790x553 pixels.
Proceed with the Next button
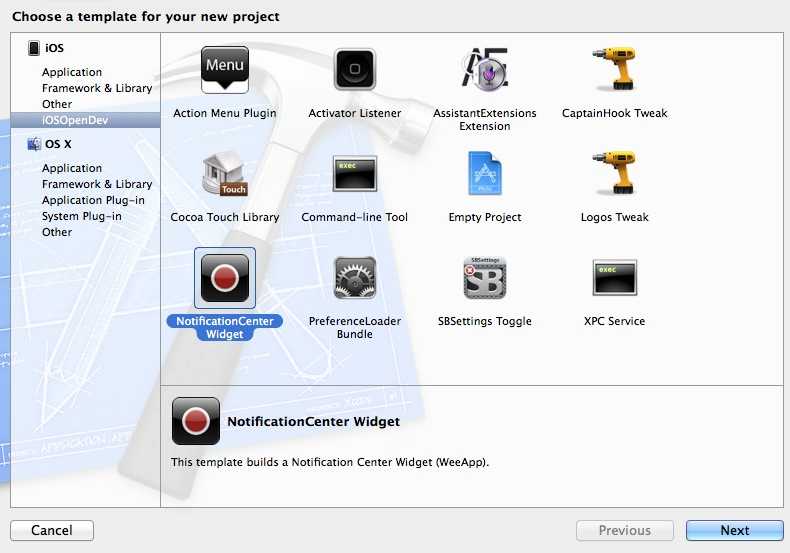(735, 530)
